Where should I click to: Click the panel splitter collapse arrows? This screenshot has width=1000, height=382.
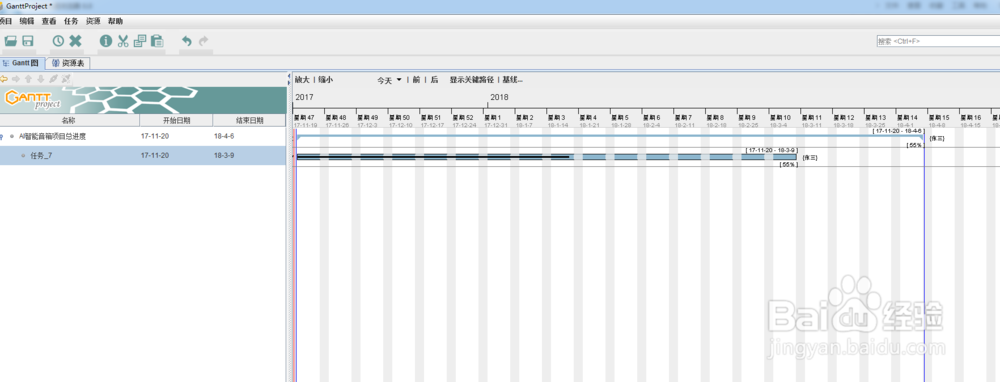(289, 79)
